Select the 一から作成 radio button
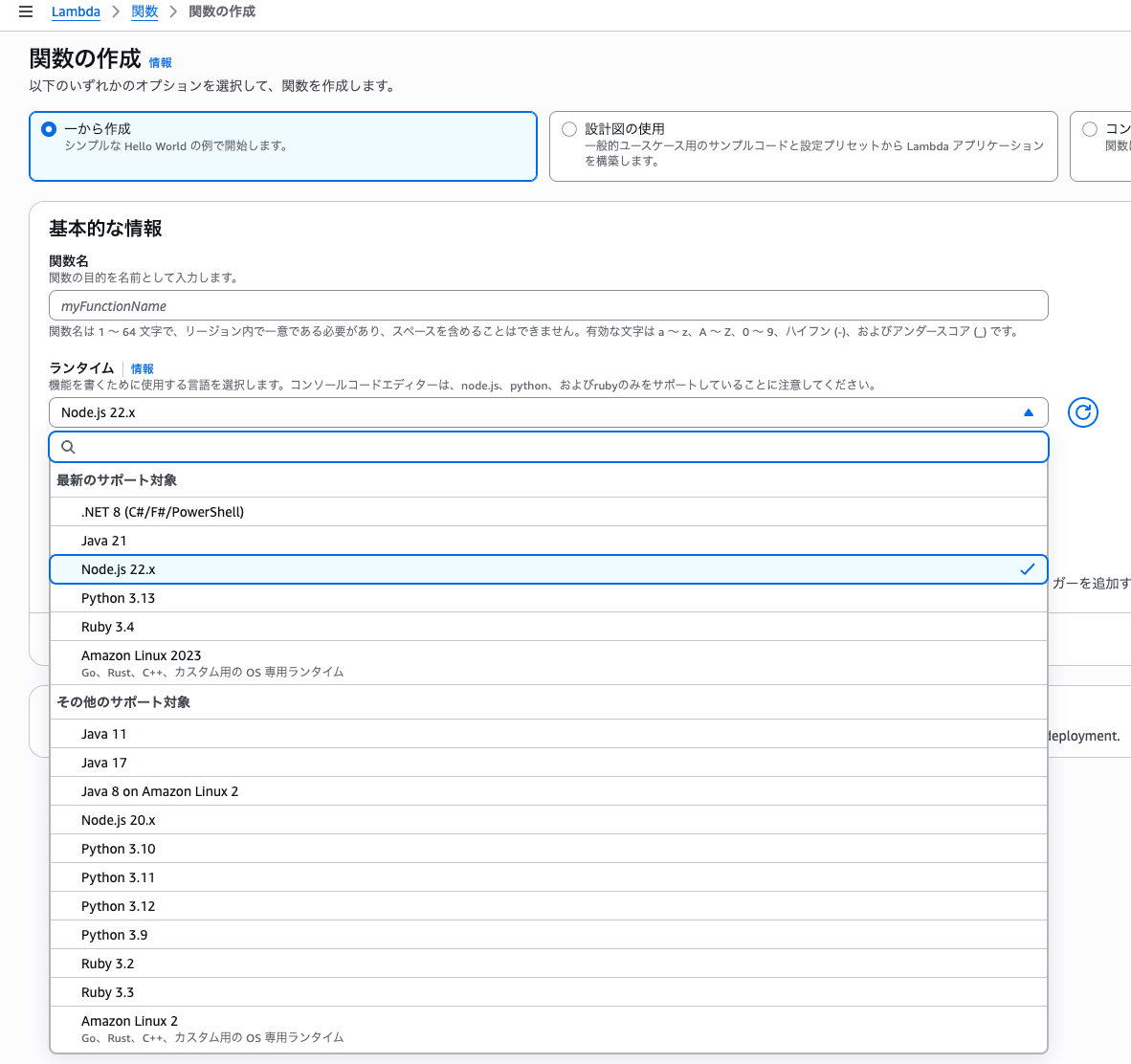The image size is (1131, 1064). (49, 129)
